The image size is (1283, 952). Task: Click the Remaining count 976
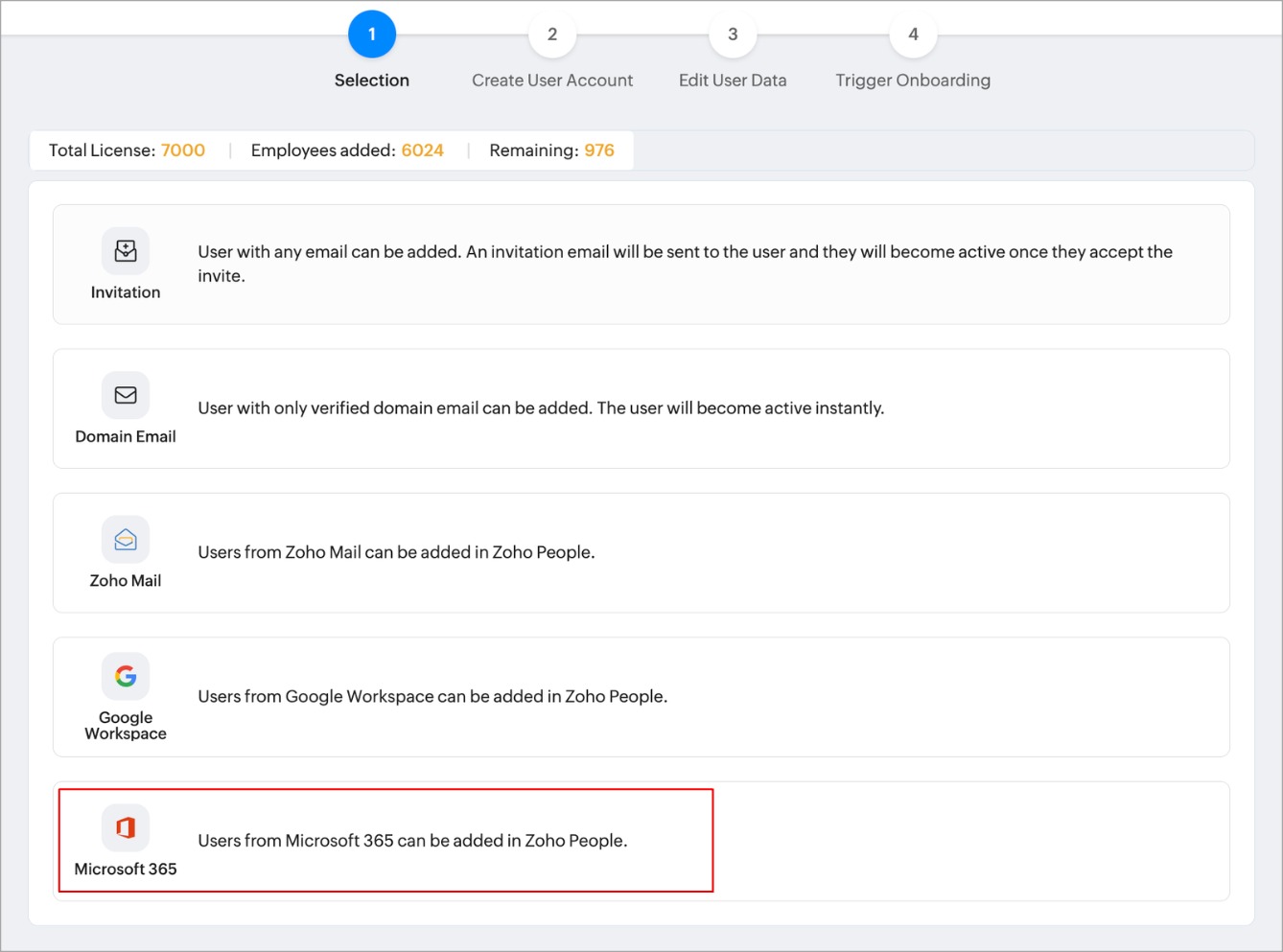click(x=599, y=151)
